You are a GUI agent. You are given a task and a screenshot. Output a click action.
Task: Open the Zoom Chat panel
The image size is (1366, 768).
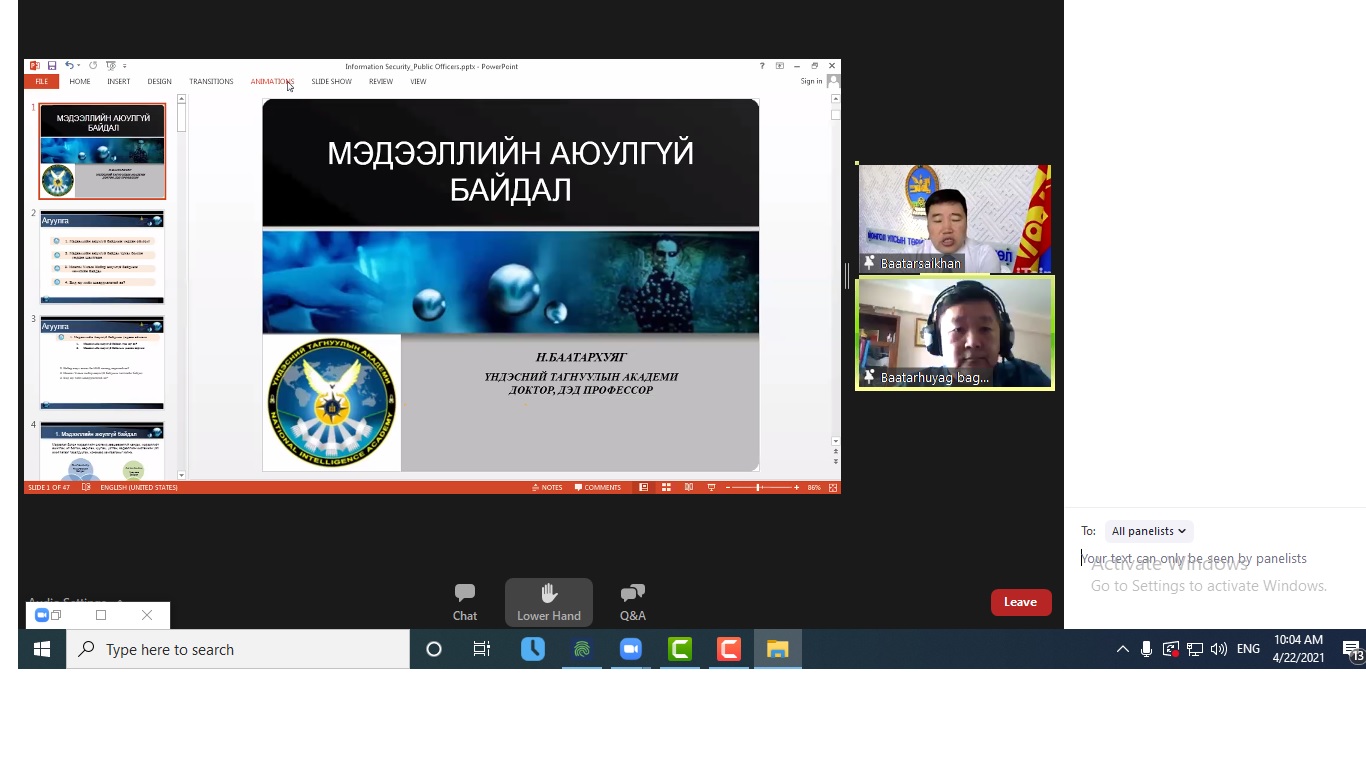[x=464, y=602]
